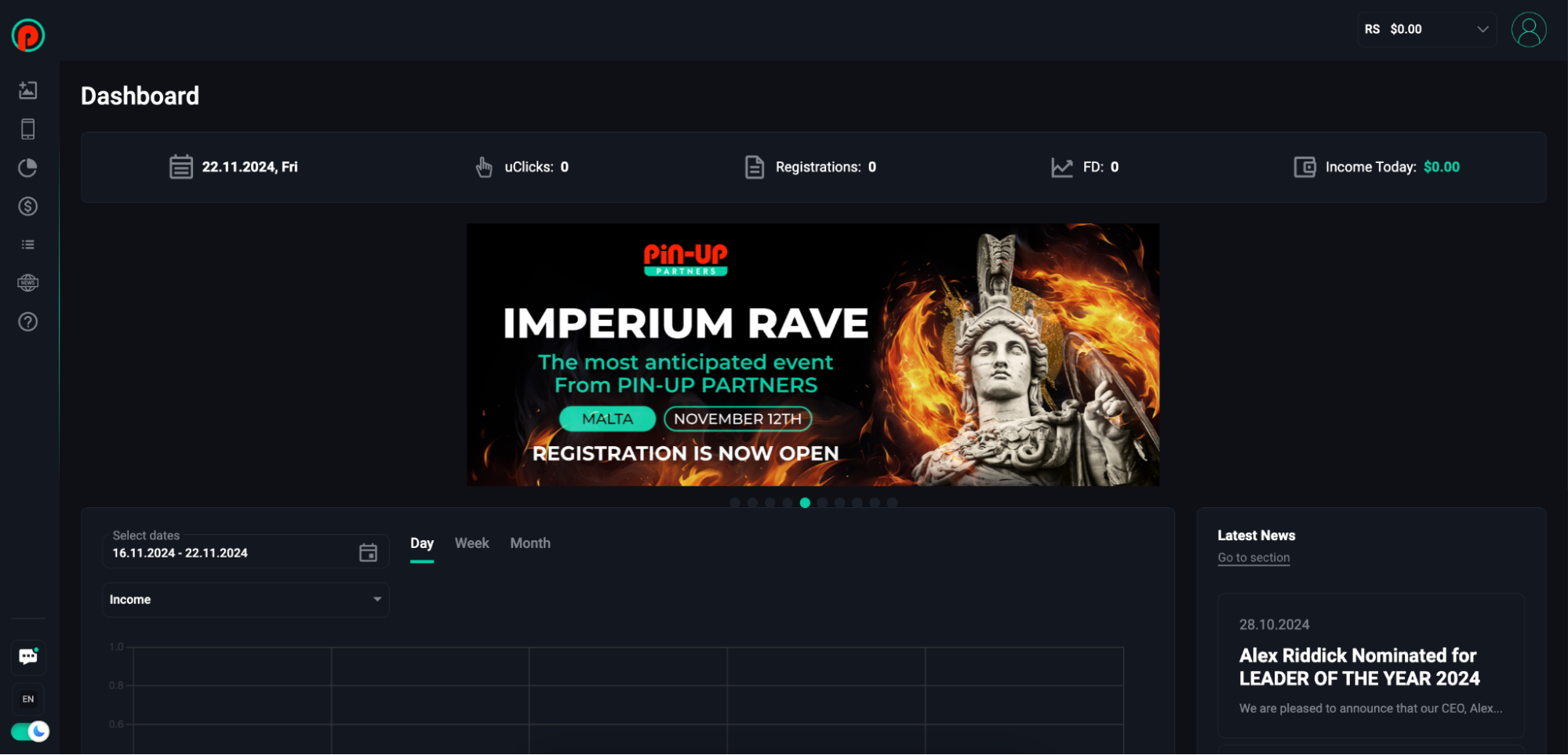
Task: Click the Dashboard page title
Action: coord(140,96)
